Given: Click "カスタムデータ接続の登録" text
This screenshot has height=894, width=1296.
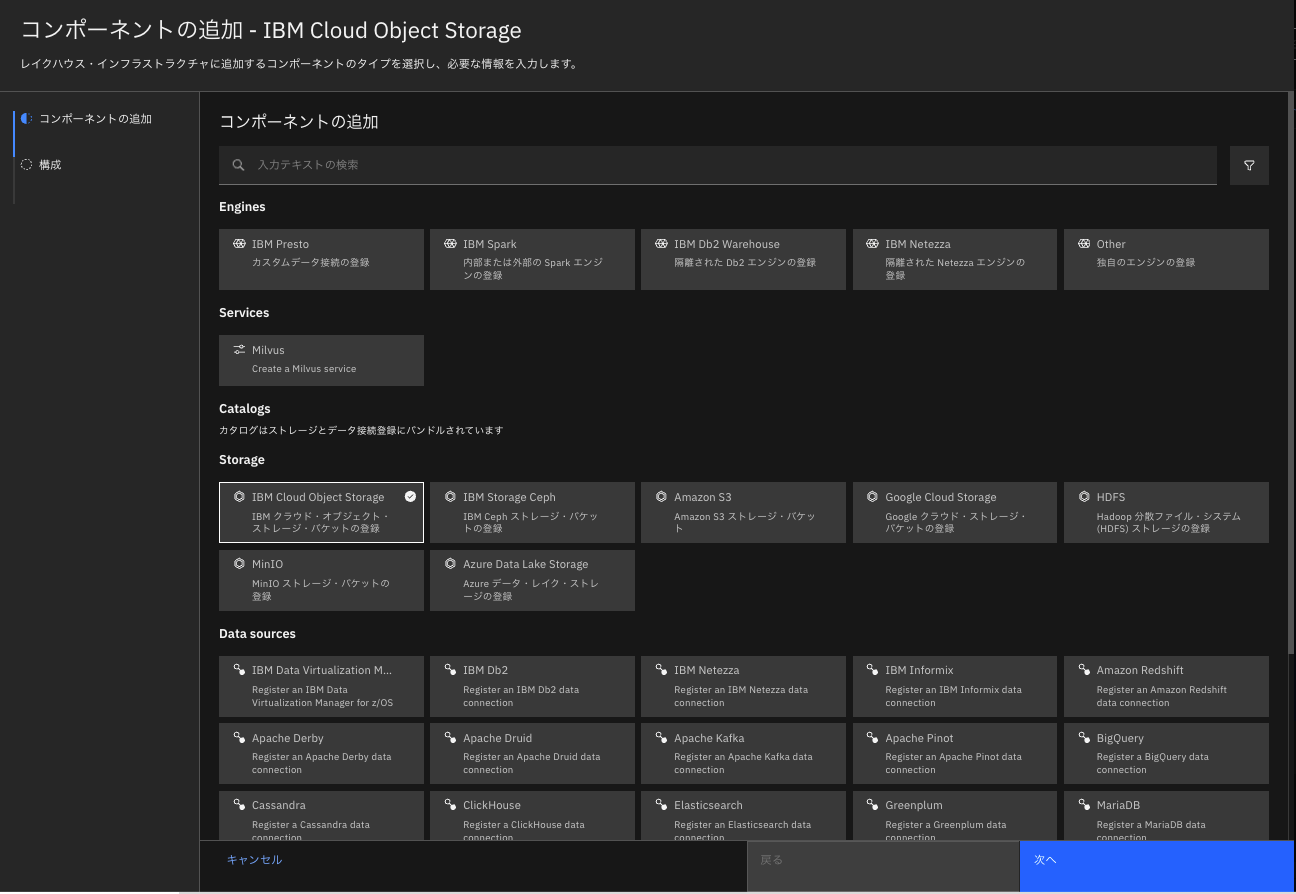Looking at the screenshot, I should tap(311, 263).
